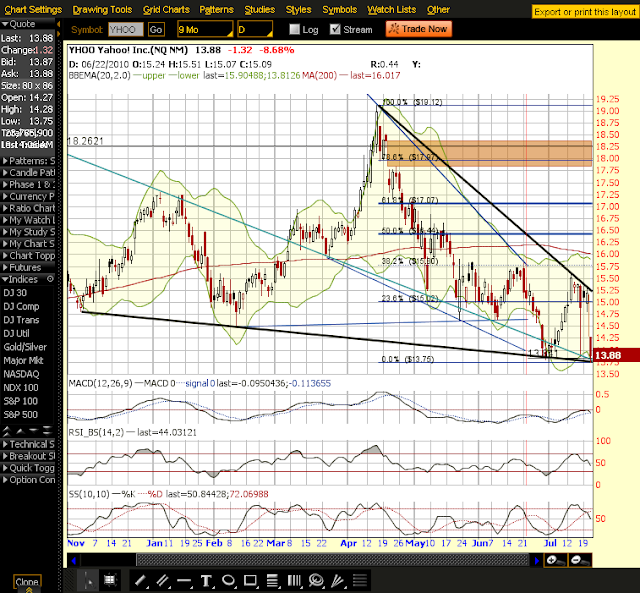
Task: Click the single up arrow in sidebar
Action: [x=20, y=431]
